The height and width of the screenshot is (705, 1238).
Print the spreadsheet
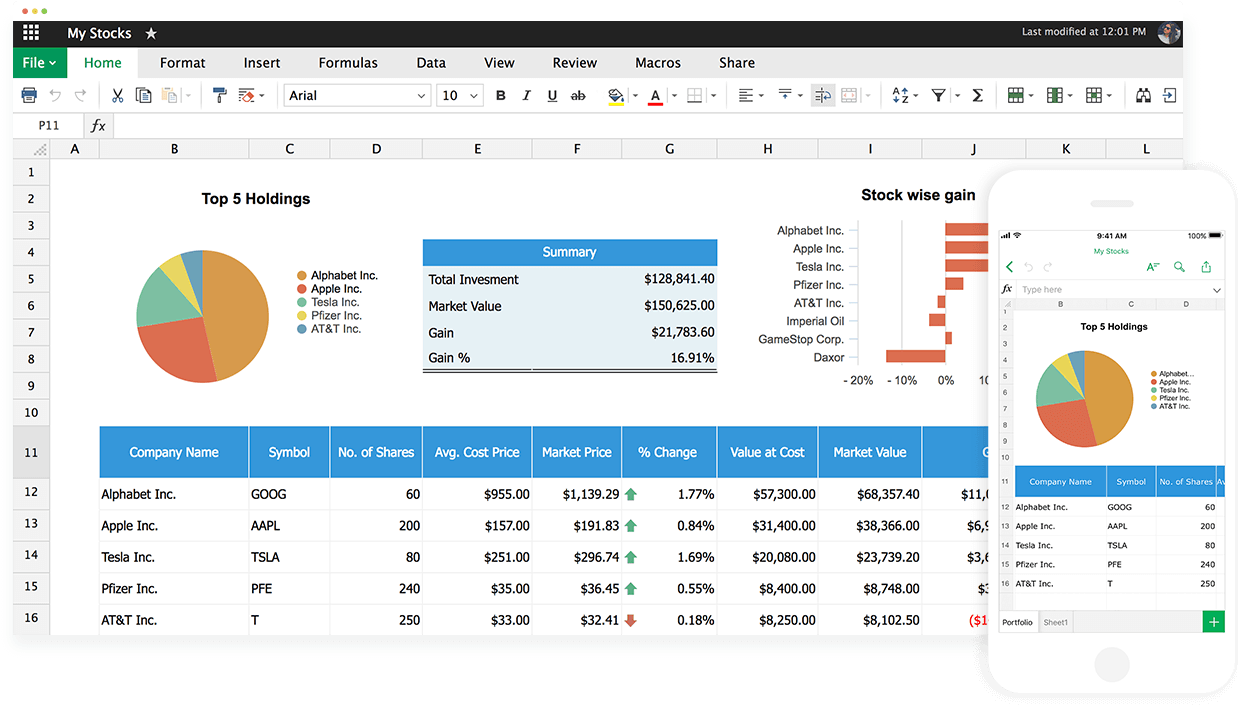pyautogui.click(x=28, y=95)
